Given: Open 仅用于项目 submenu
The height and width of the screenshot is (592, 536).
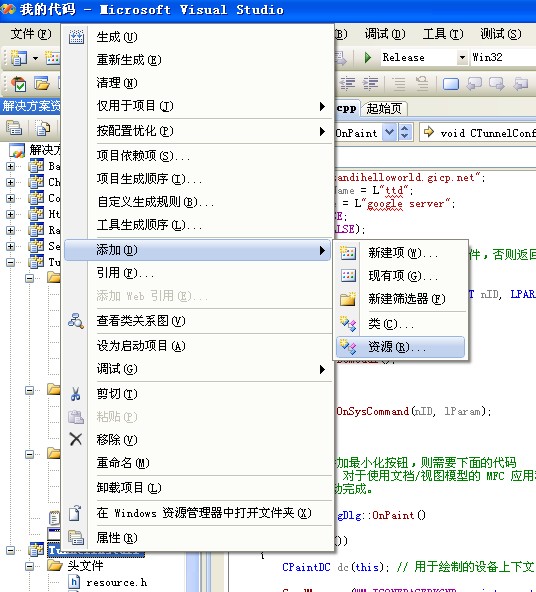Looking at the screenshot, I should point(198,106).
